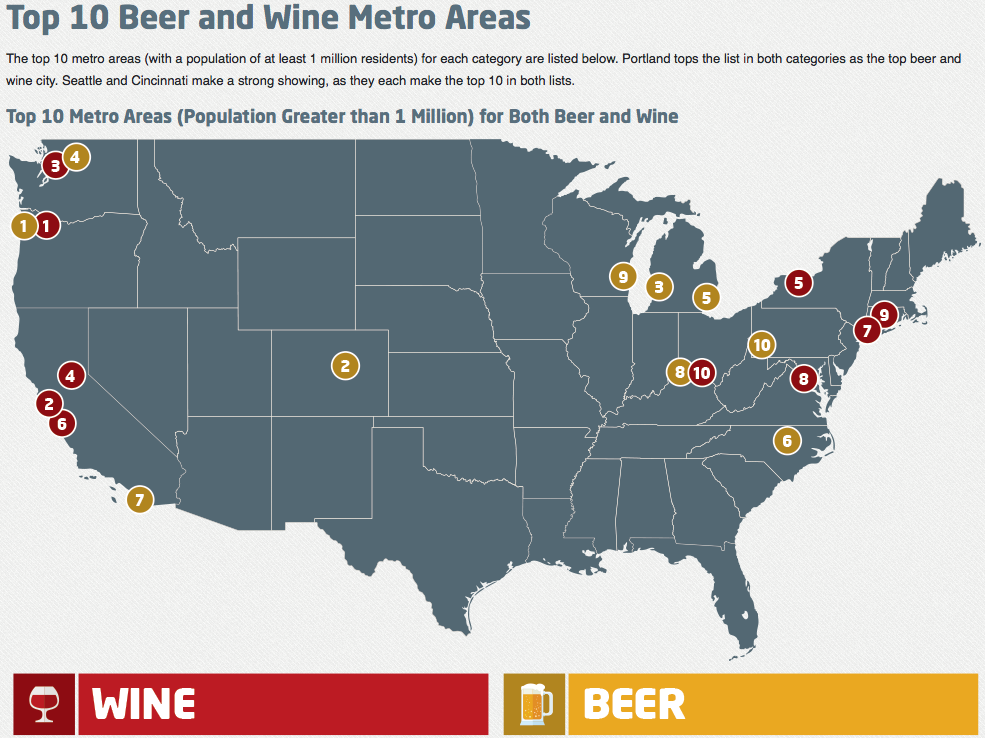Click gold beer marker 4 near Seattle
985x738 pixels.
pos(75,157)
